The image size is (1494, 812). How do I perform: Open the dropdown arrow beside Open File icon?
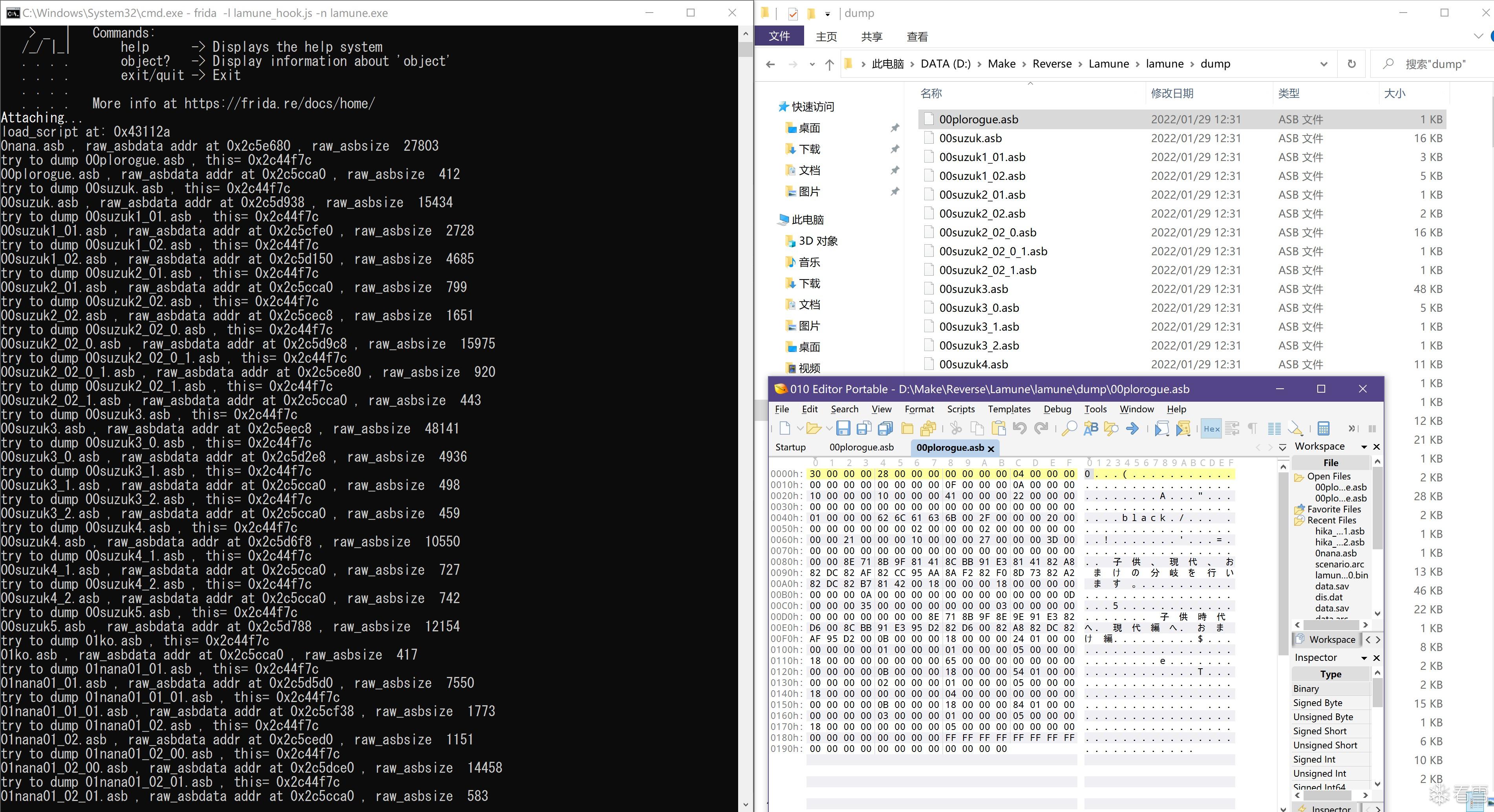[x=829, y=429]
